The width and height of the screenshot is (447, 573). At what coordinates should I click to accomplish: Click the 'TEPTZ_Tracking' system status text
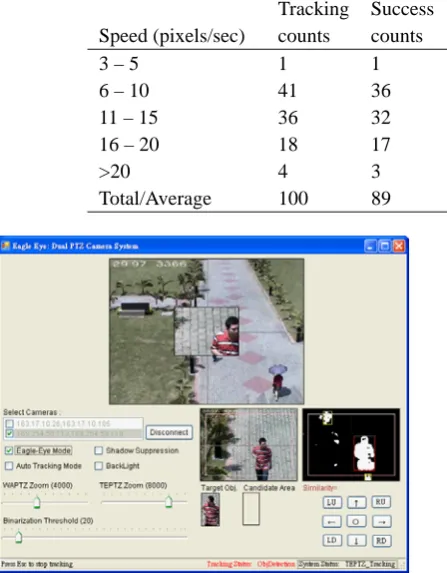point(370,564)
